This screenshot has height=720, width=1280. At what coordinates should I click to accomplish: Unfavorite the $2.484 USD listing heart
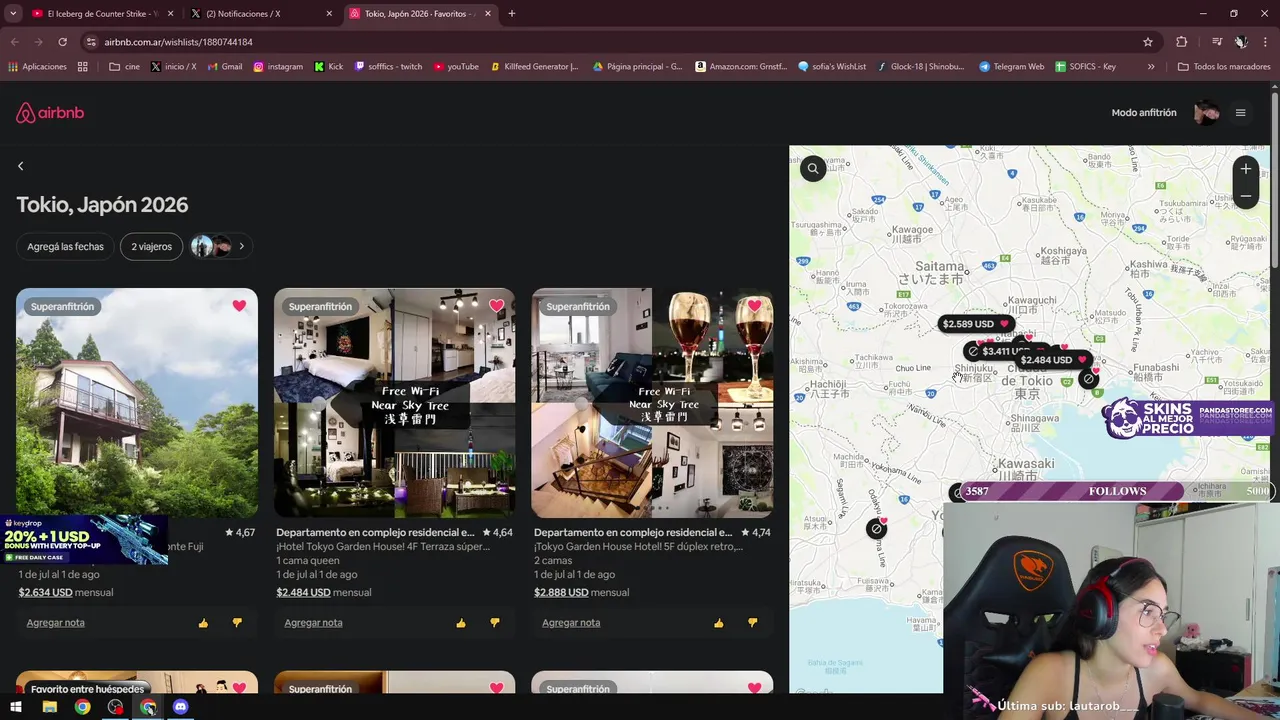coord(496,306)
